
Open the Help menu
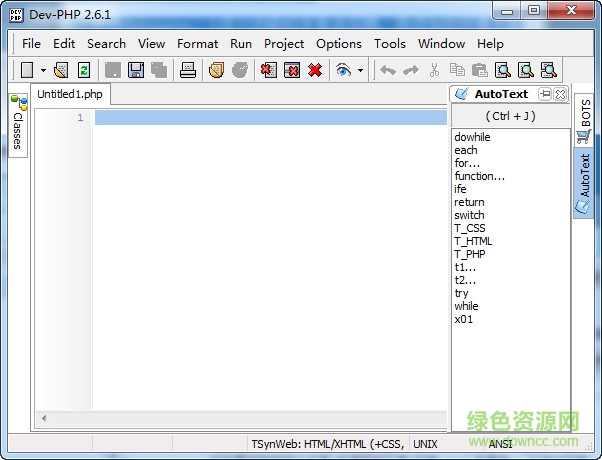click(x=490, y=44)
